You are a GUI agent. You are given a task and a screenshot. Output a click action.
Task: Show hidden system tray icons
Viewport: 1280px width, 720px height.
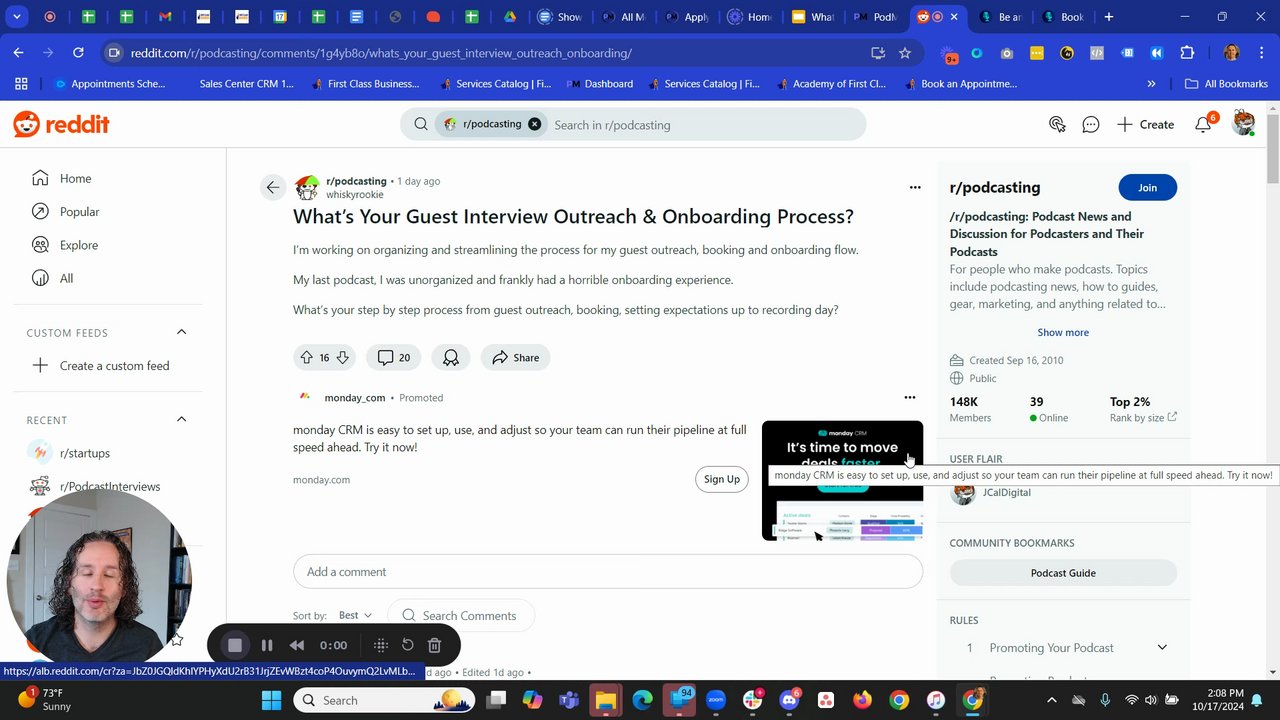point(1051,700)
